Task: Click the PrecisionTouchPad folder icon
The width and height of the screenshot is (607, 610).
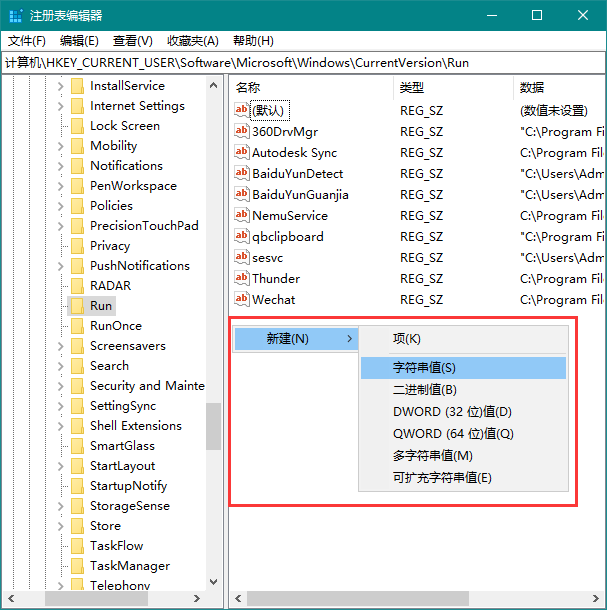Action: [77, 226]
